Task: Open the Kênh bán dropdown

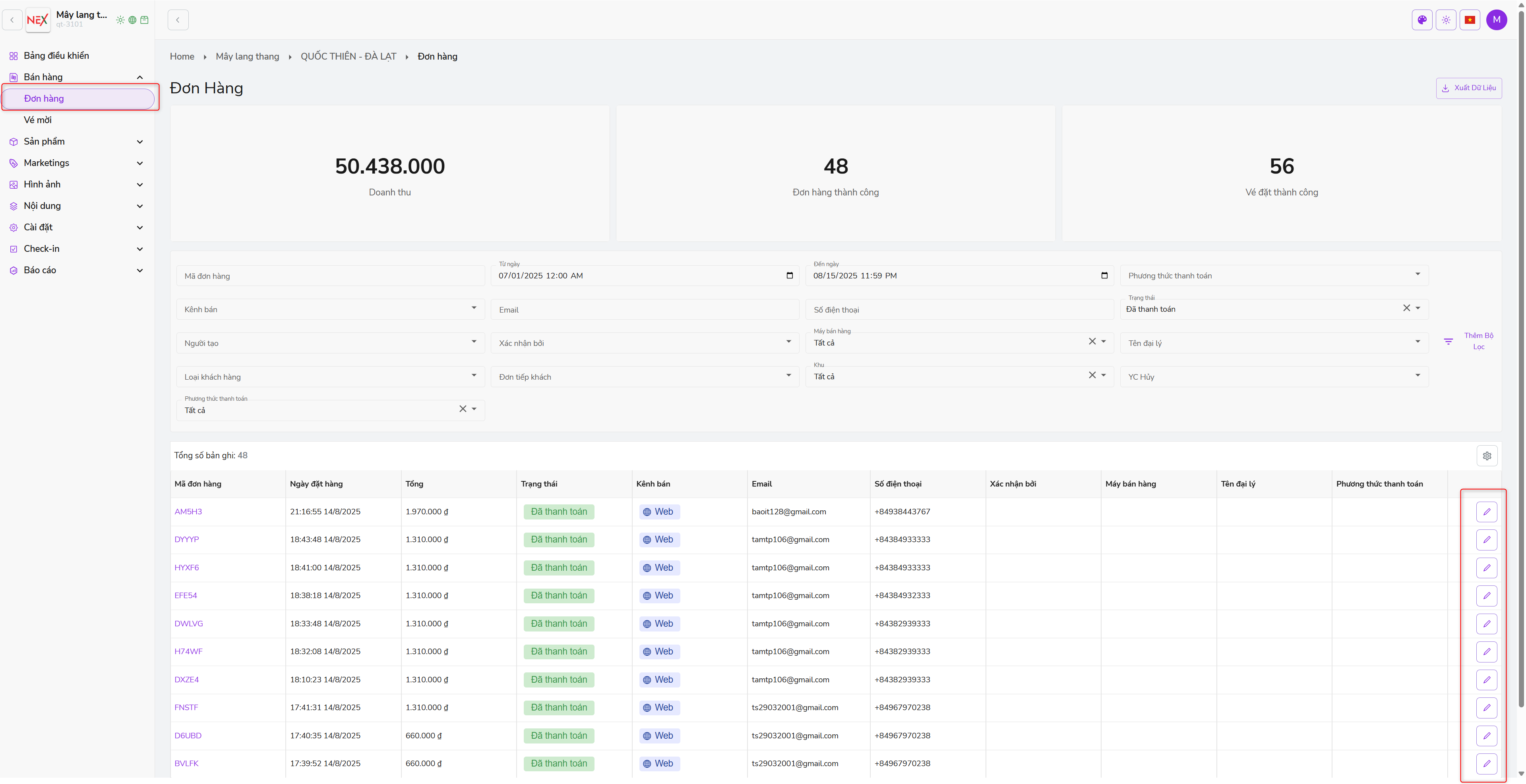Action: (330, 309)
